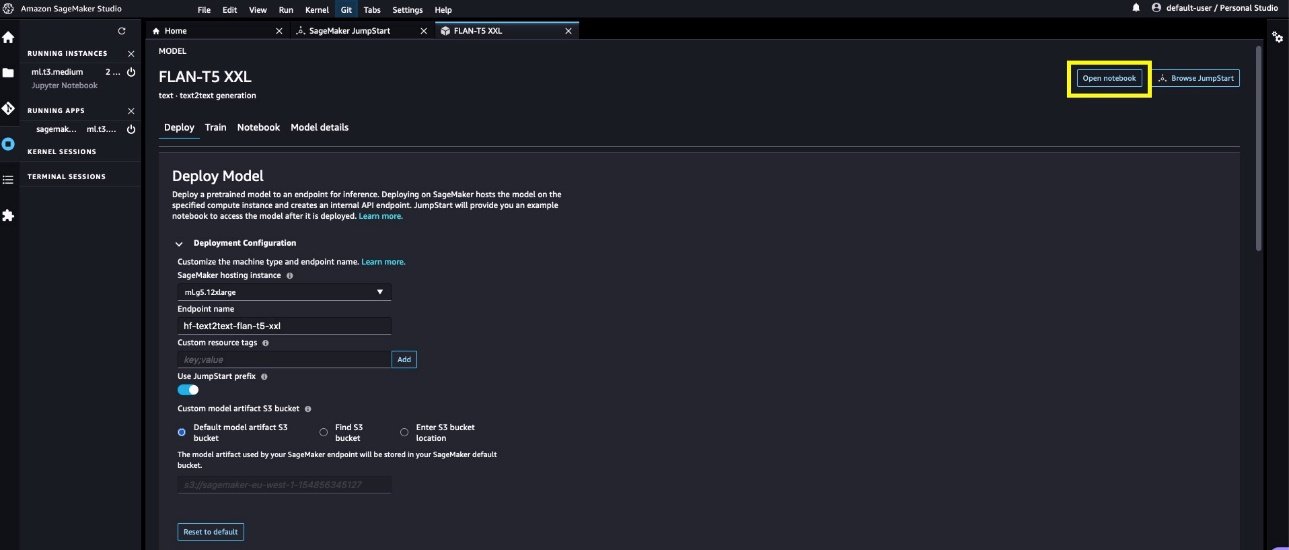Screen dimensions: 1289x550
Task: Select Default model artifact S3 bucket option
Action: (181, 432)
